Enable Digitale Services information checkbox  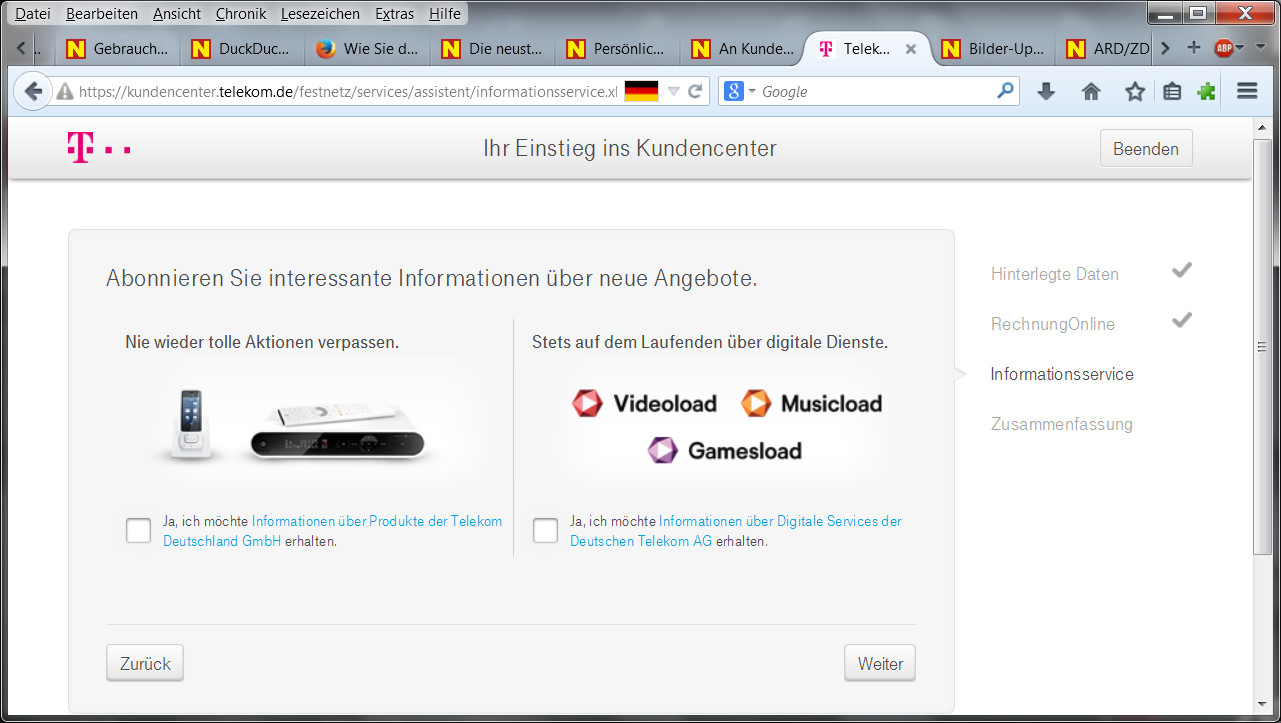click(x=546, y=530)
